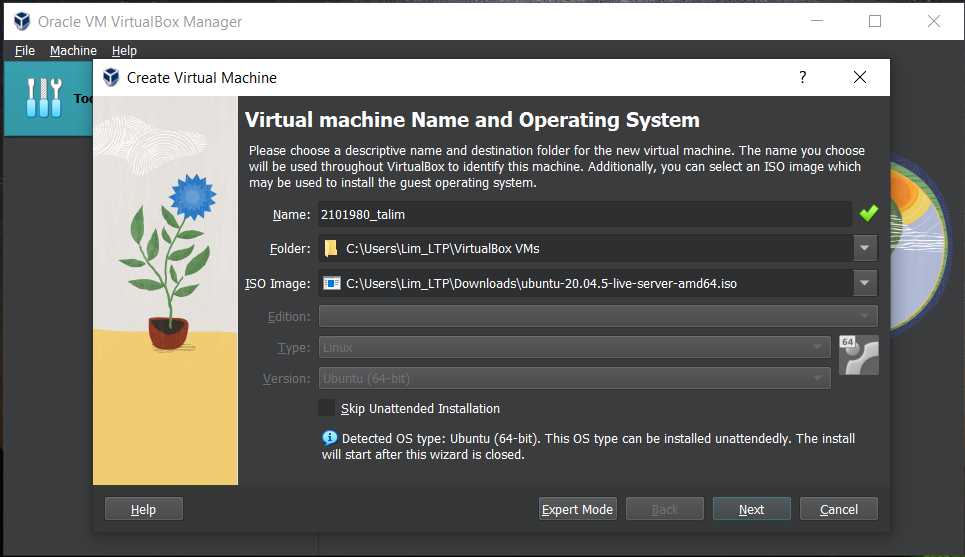Click the 64-bit OS type badge icon
Viewport: 965px width, 557px height.
(858, 355)
